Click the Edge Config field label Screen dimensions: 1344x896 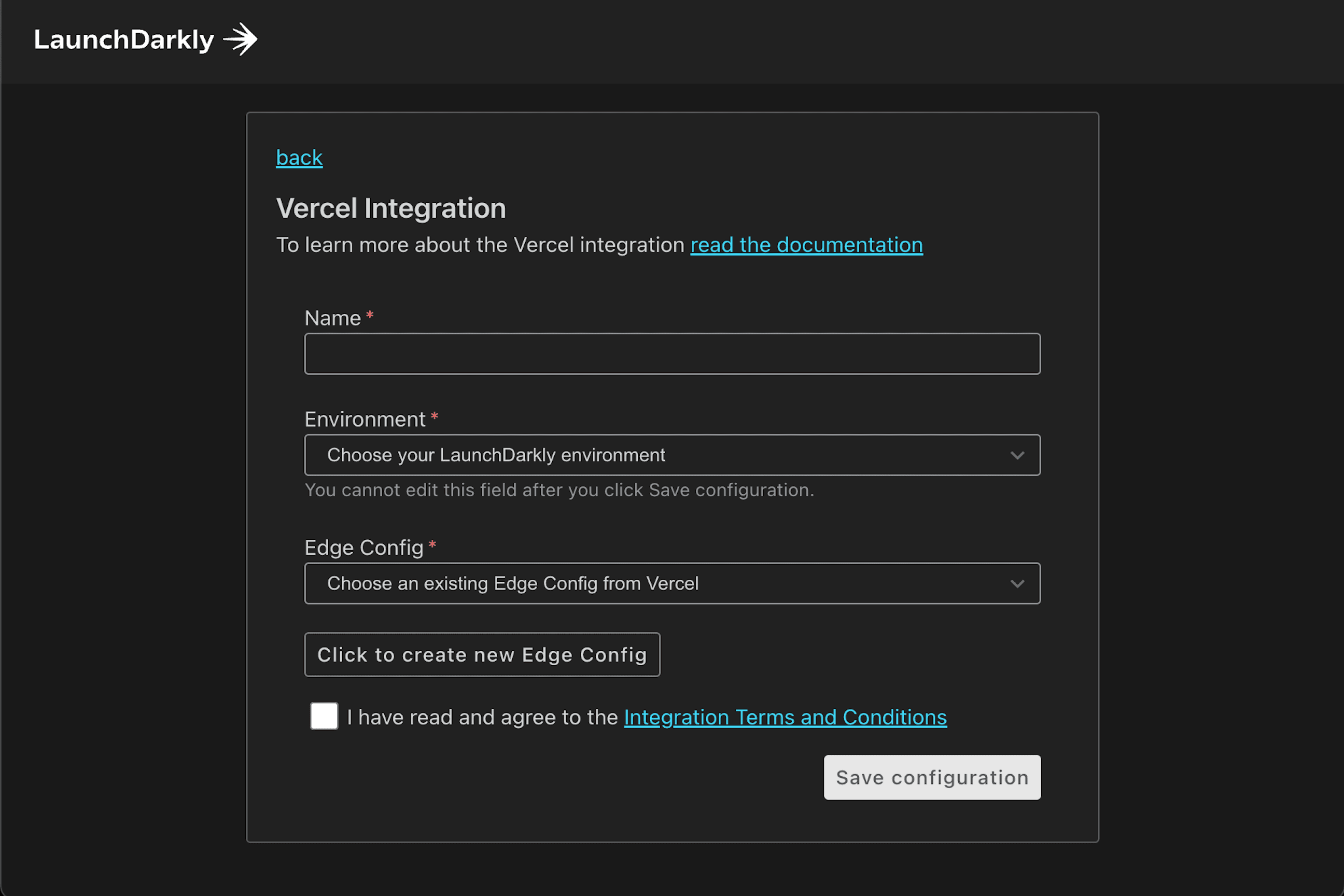click(363, 548)
